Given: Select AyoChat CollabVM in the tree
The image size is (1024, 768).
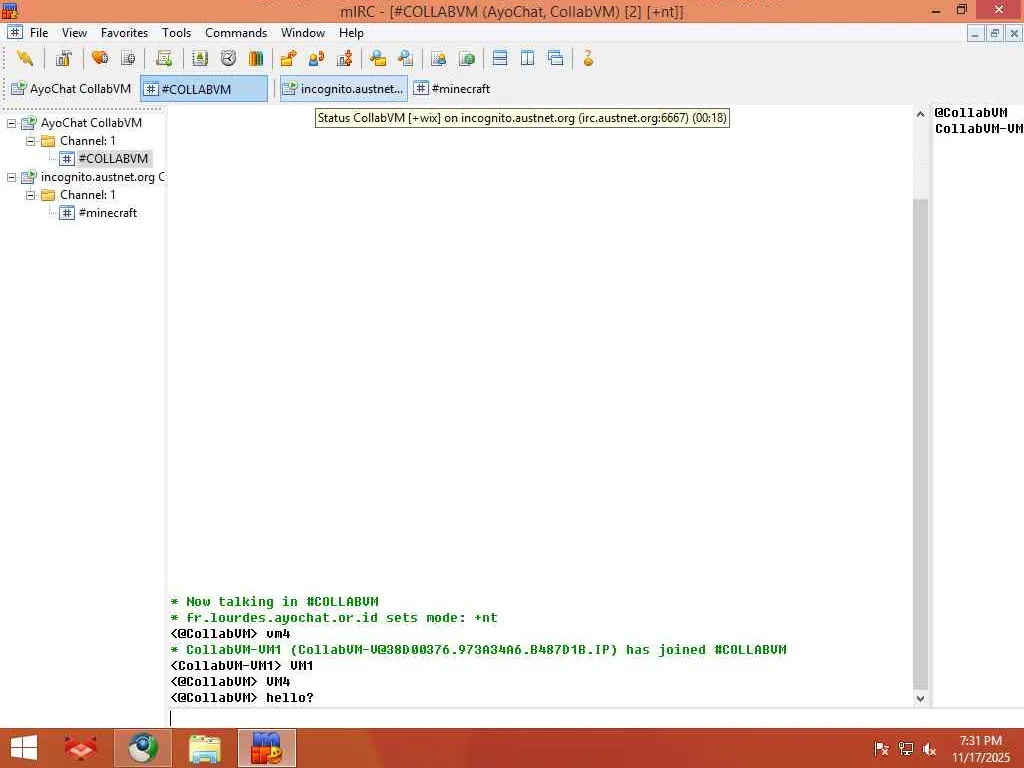Looking at the screenshot, I should [91, 123].
